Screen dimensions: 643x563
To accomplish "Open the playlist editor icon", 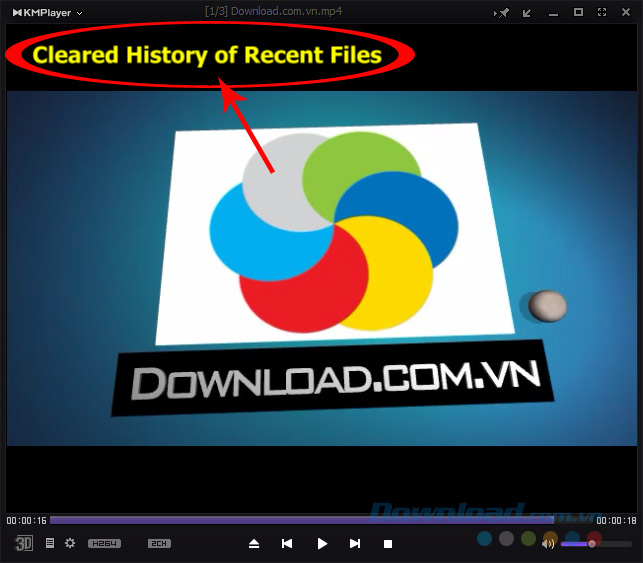I will point(50,543).
